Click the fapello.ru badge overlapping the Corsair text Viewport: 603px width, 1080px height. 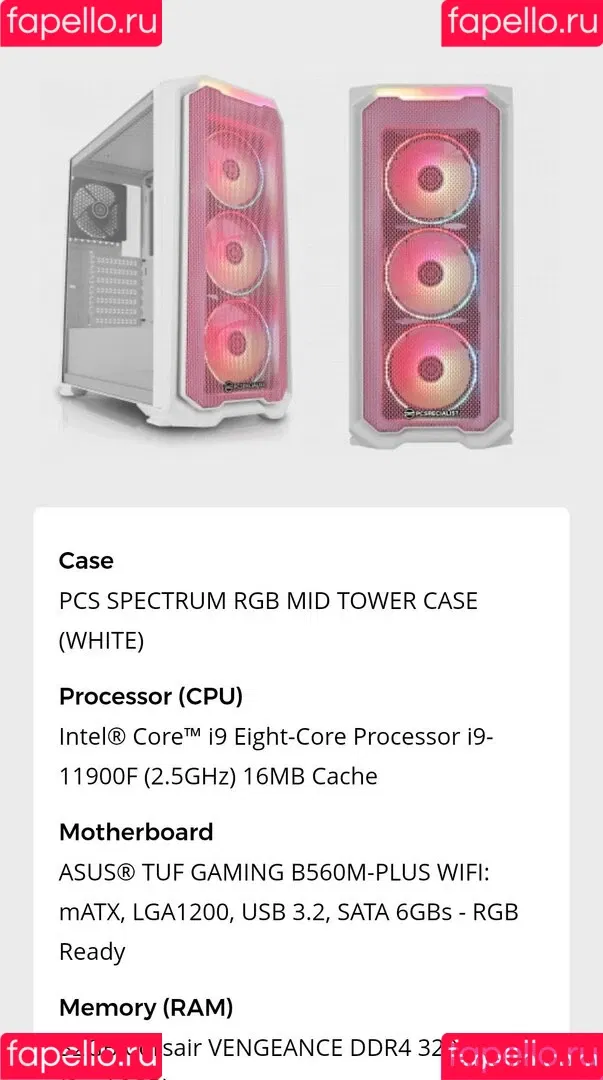[x=81, y=1056]
